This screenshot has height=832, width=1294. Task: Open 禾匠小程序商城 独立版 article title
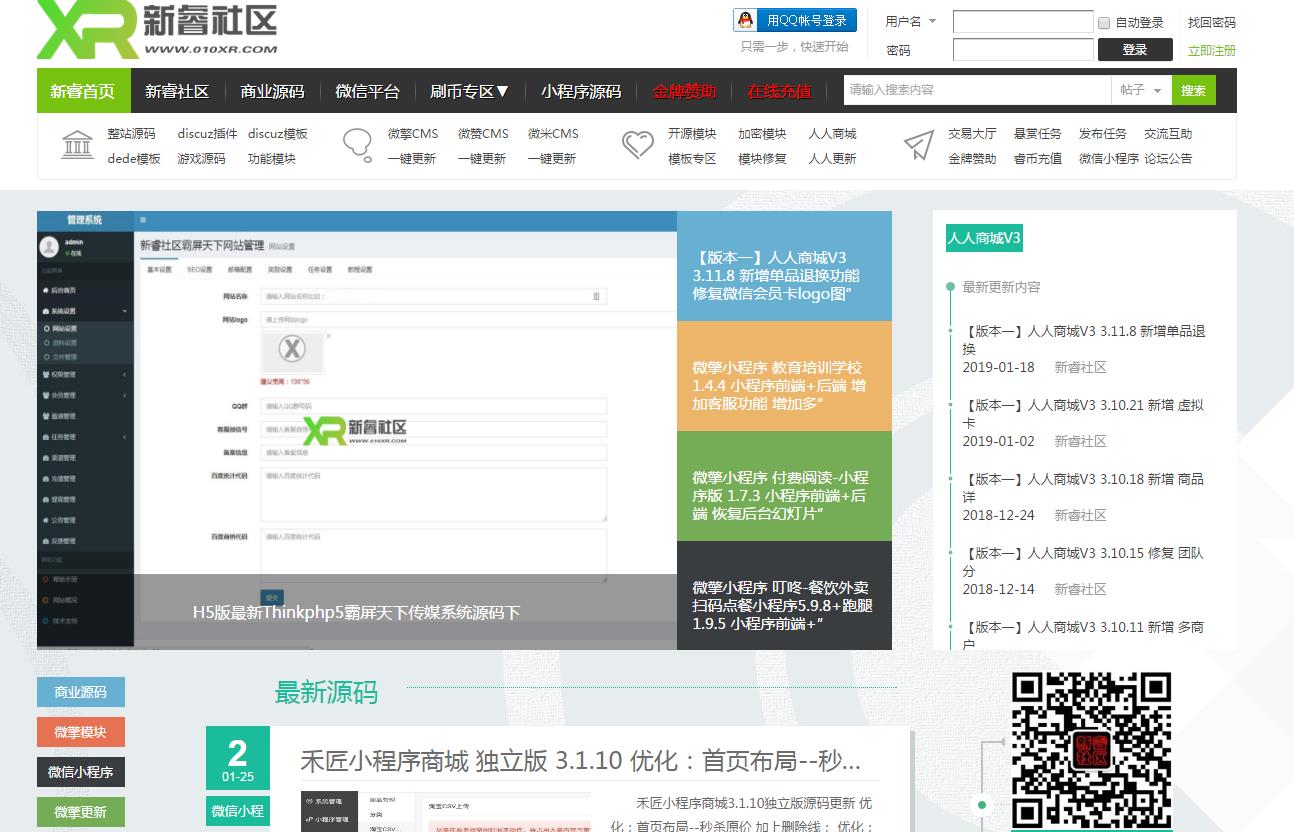pyautogui.click(x=580, y=761)
